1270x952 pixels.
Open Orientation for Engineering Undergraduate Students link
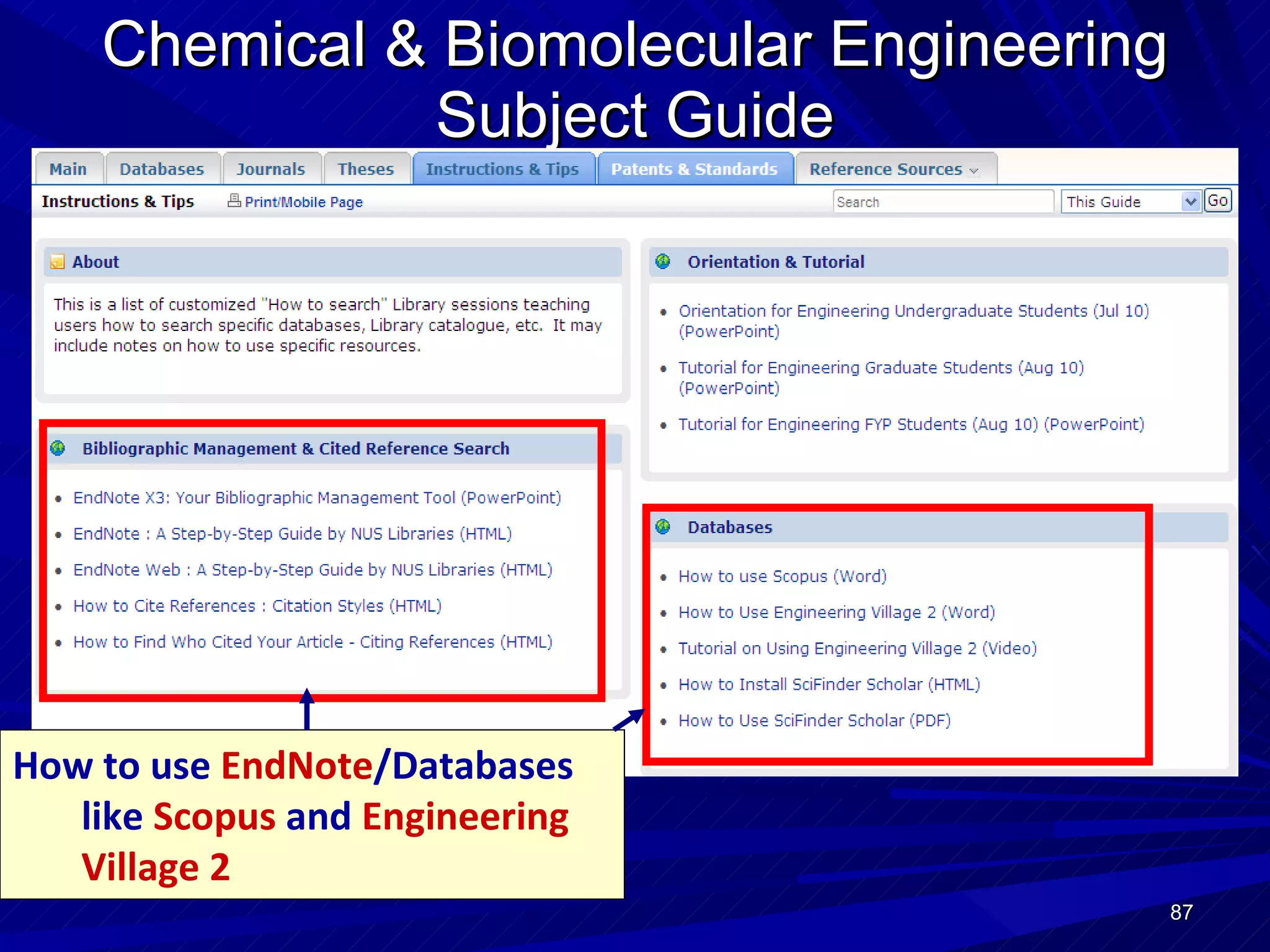pos(913,321)
